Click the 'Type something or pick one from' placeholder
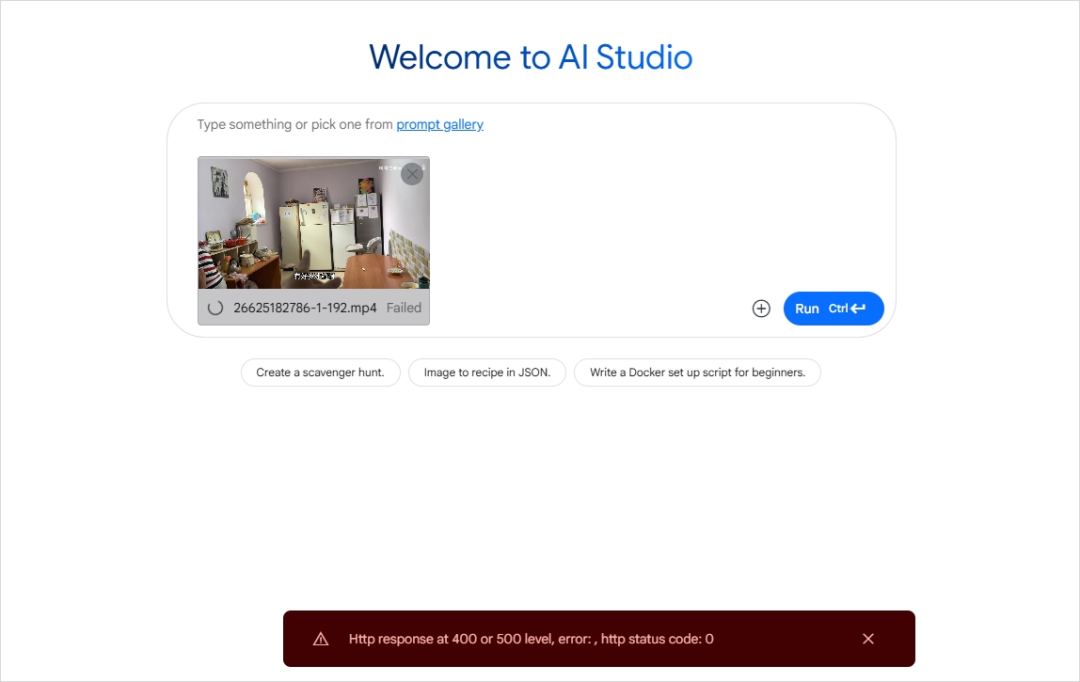 click(295, 125)
